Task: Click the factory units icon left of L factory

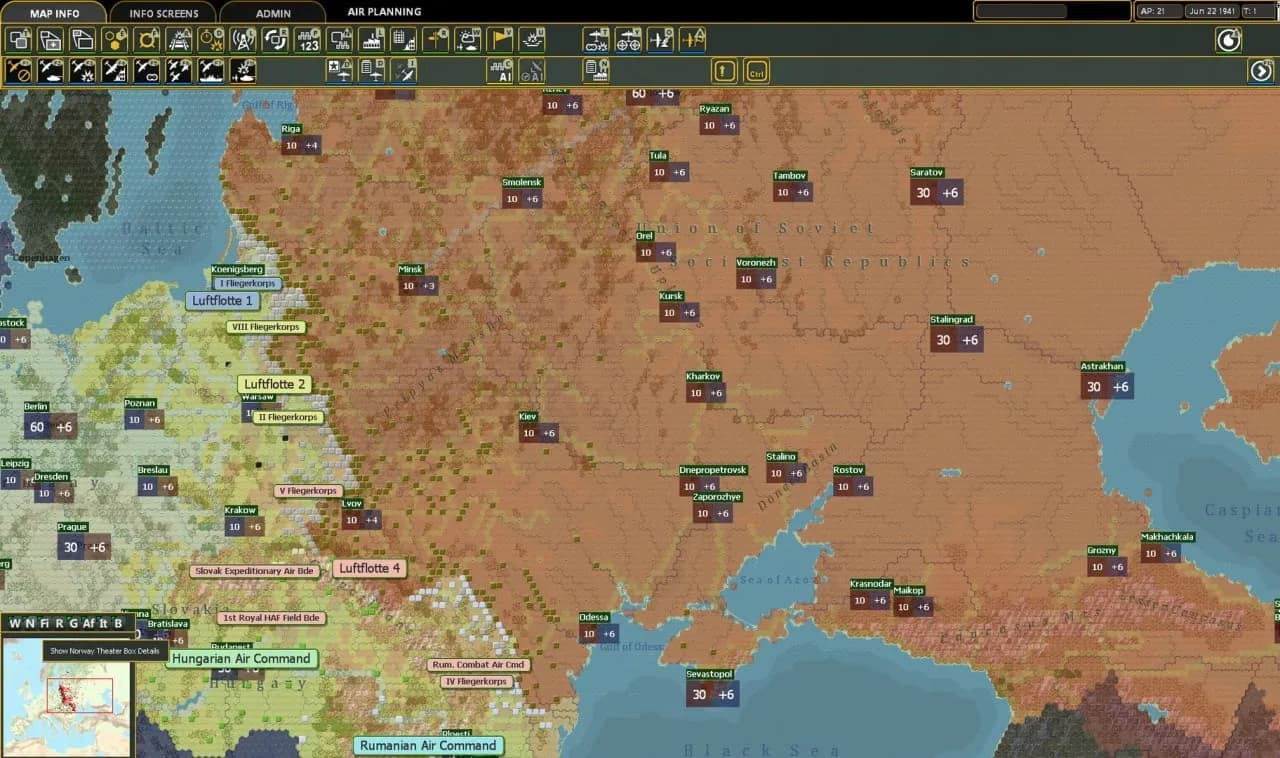Action: [339, 40]
